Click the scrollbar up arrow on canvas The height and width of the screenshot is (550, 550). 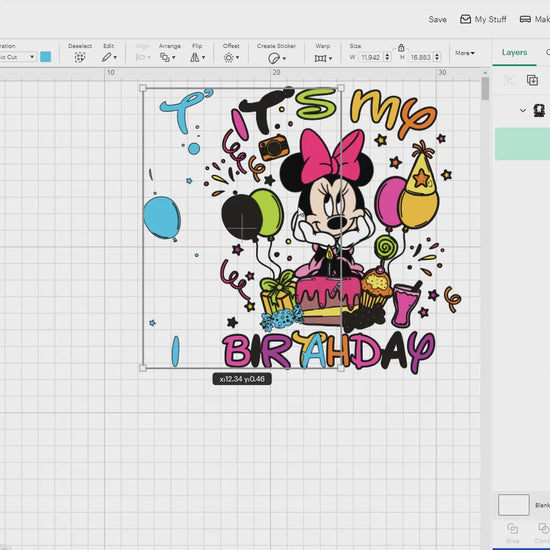point(485,73)
